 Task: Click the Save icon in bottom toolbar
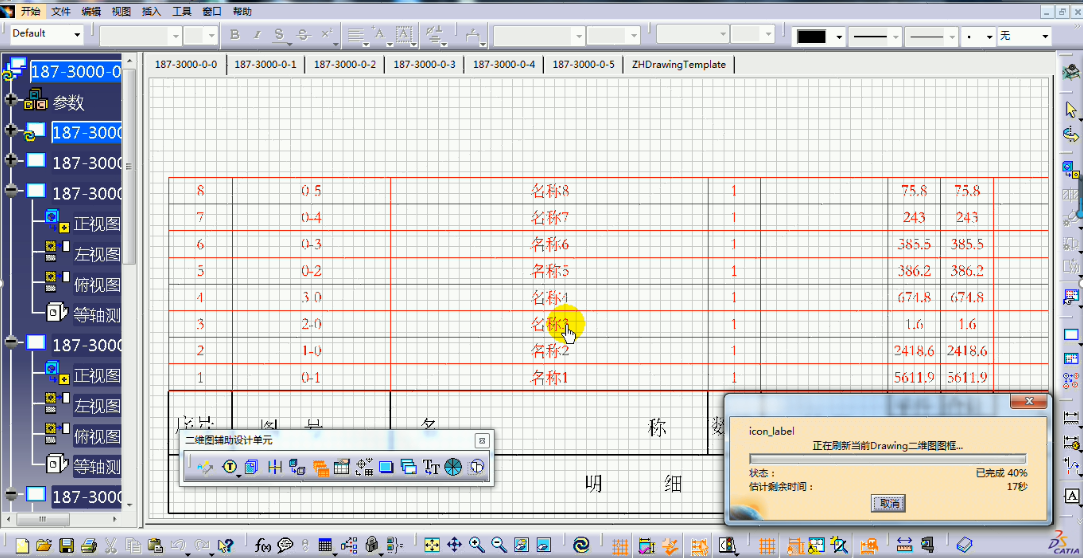[x=66, y=546]
